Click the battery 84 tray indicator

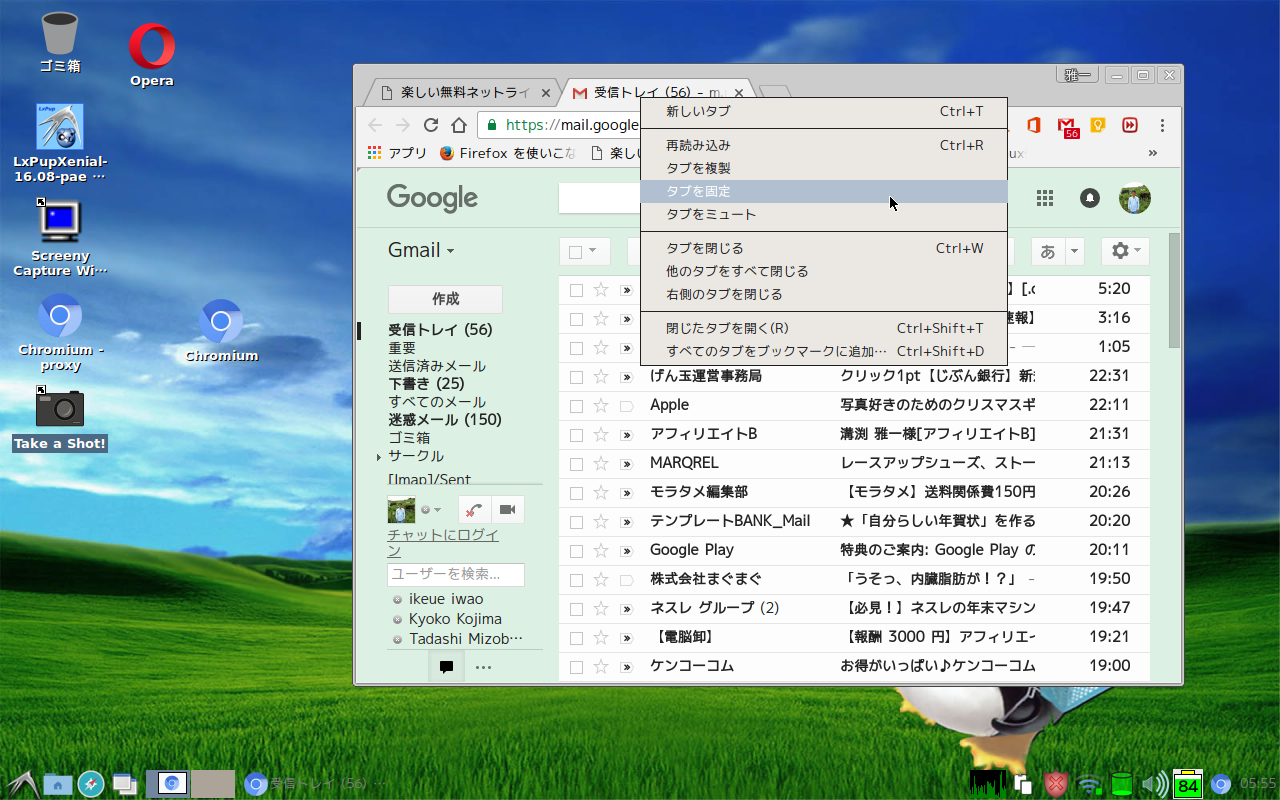(x=1188, y=784)
